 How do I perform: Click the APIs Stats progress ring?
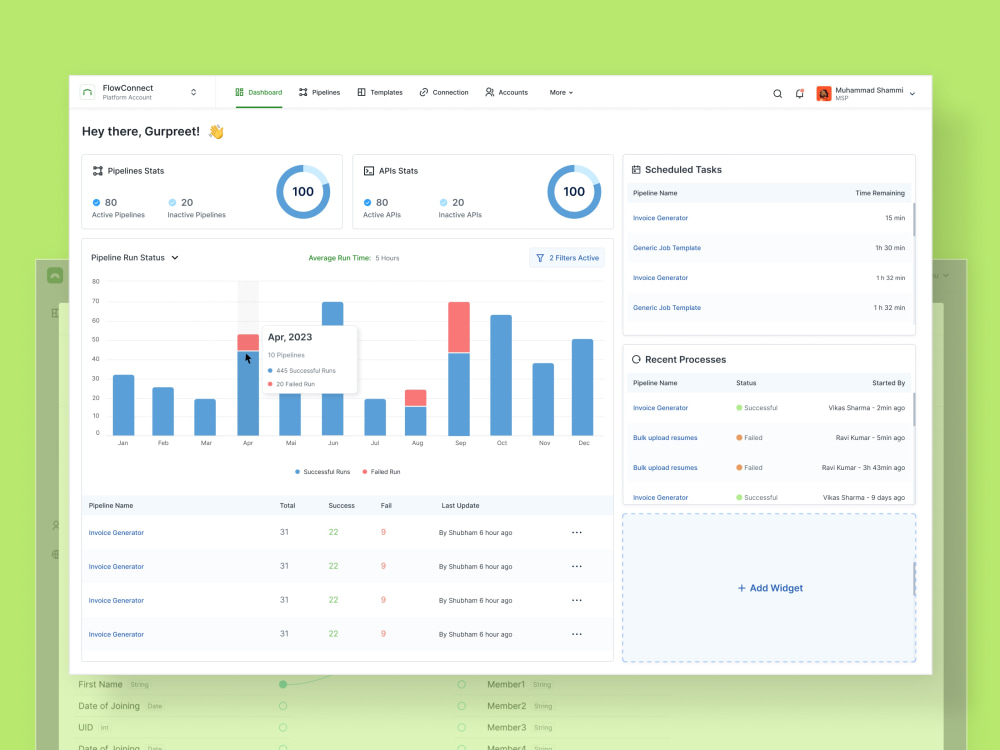pos(574,191)
